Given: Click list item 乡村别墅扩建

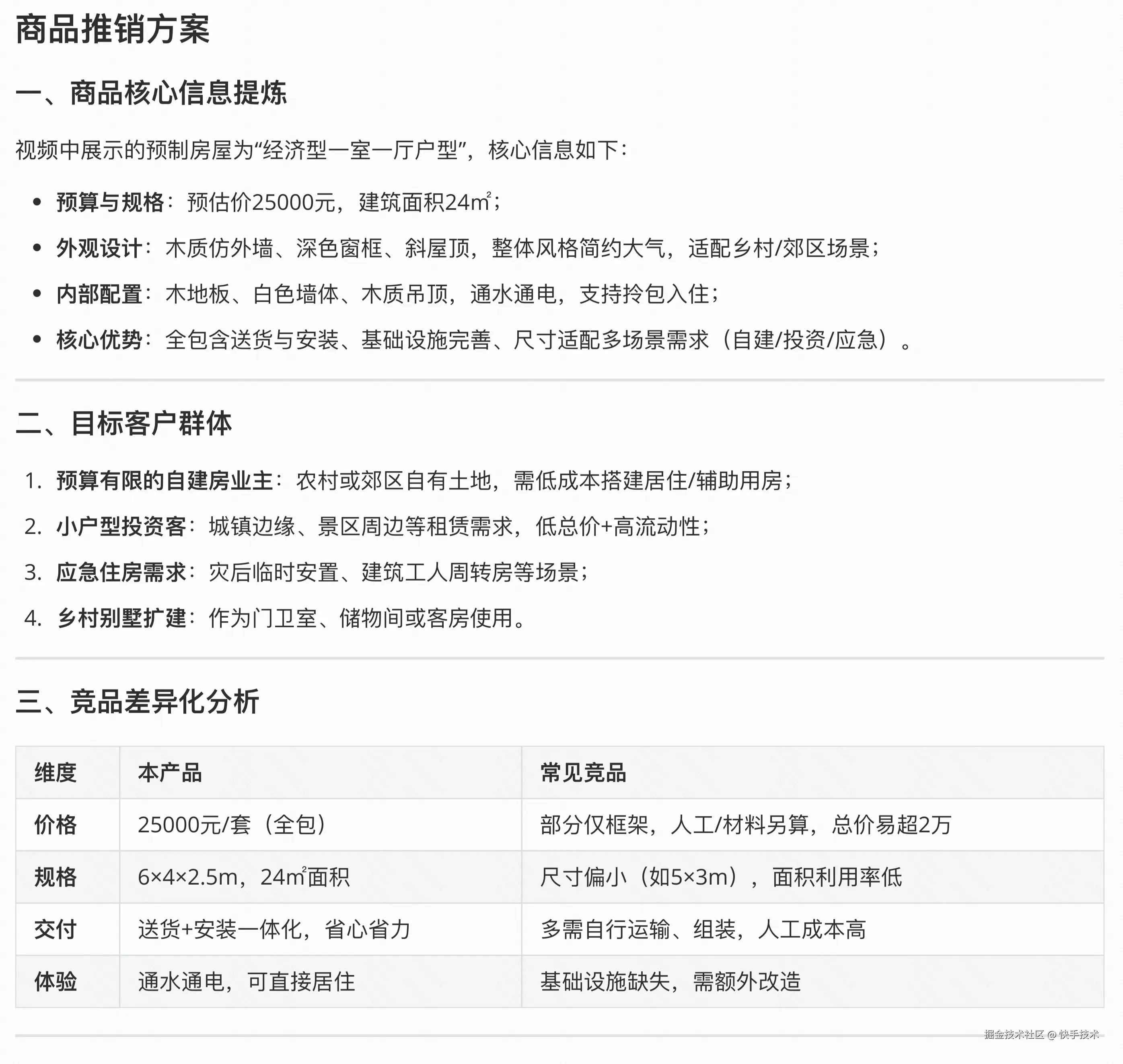Looking at the screenshot, I should tap(121, 619).
